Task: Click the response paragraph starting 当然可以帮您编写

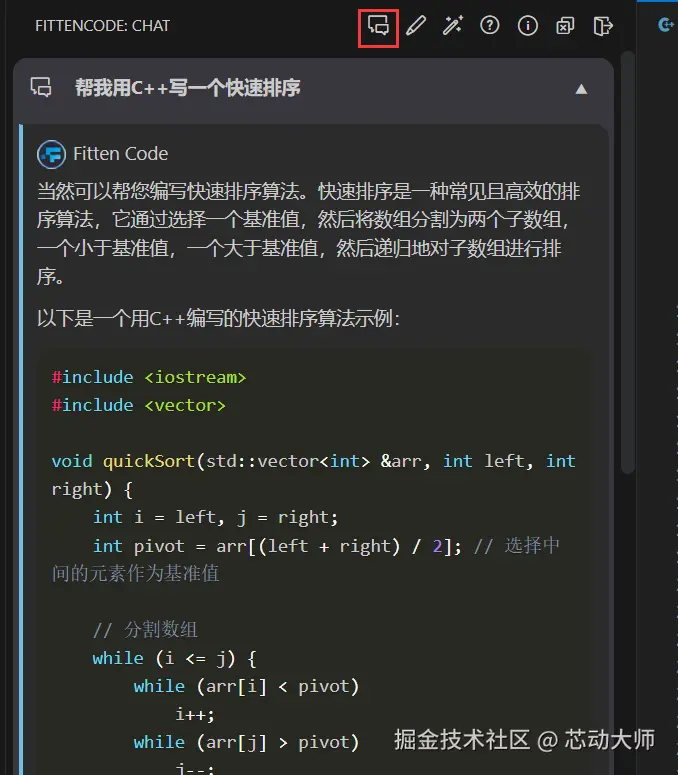Action: tap(308, 233)
